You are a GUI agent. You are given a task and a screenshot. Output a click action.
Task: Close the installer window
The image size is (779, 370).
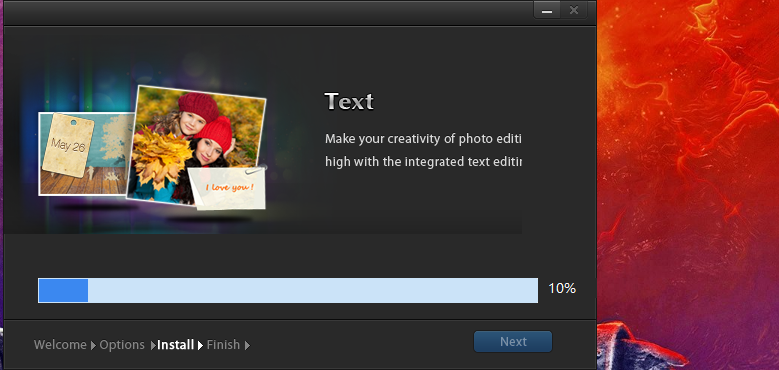pos(574,10)
